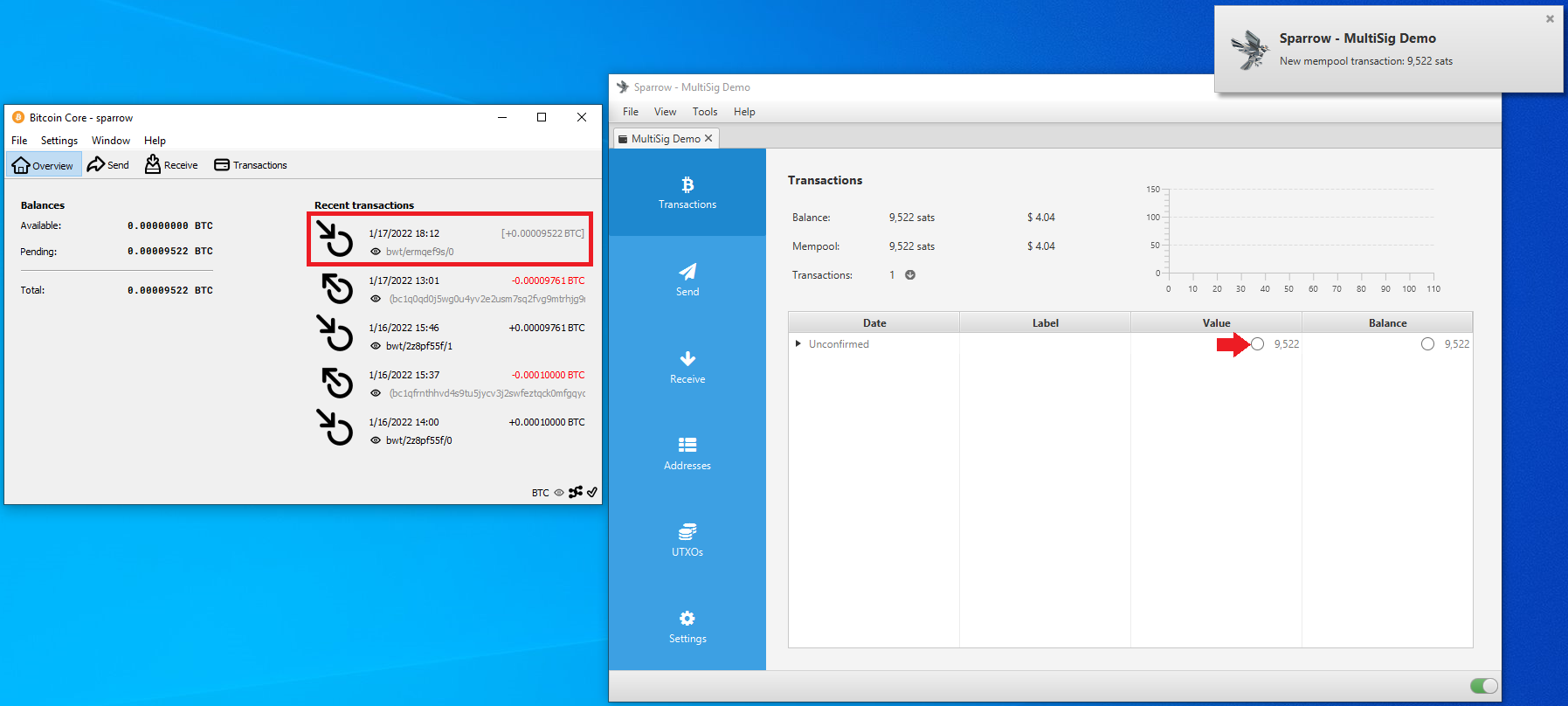
Task: Open UTXOs section in Sparrow sidebar
Action: pos(687,539)
